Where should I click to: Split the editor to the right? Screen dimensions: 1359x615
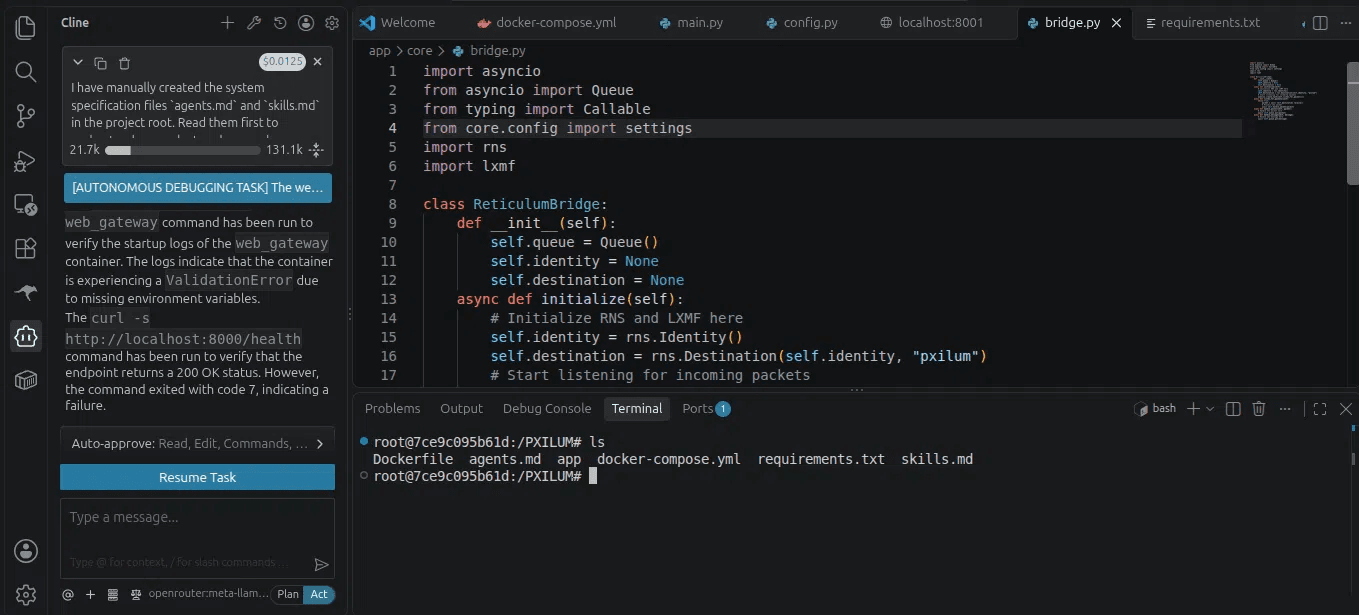(x=1320, y=23)
